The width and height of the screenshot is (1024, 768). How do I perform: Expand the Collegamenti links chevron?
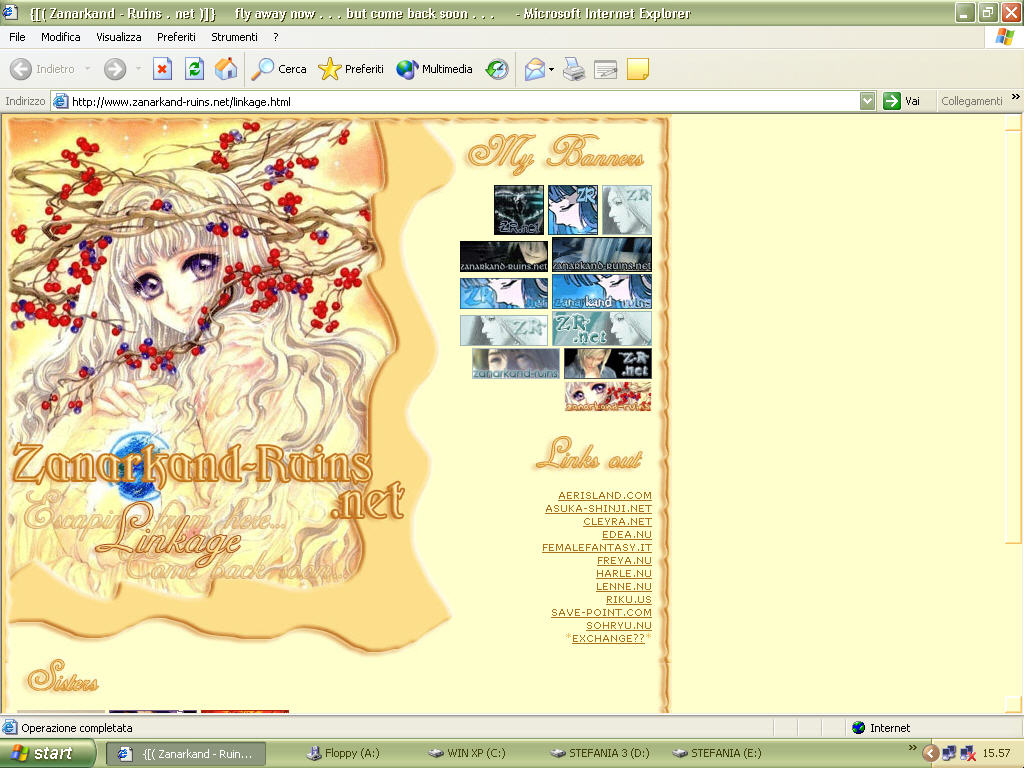(1015, 97)
